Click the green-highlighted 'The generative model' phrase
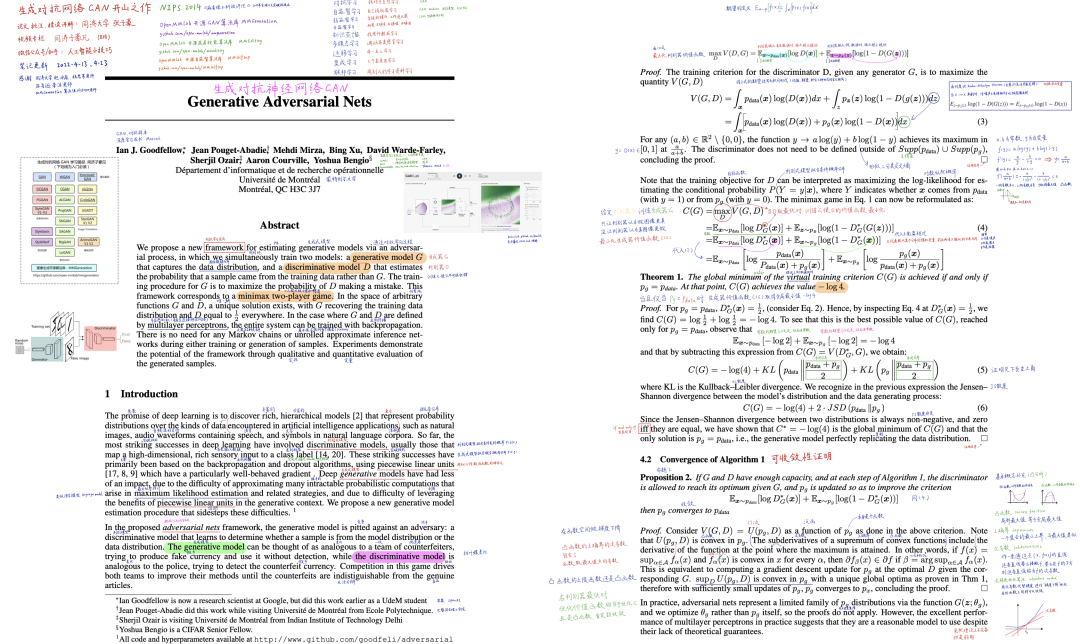 tap(206, 547)
